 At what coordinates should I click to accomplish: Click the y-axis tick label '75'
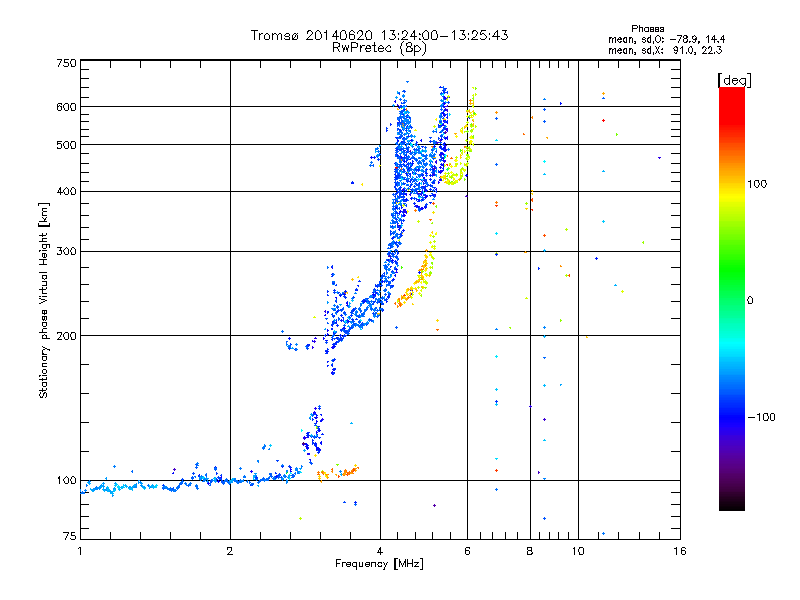pyautogui.click(x=70, y=536)
